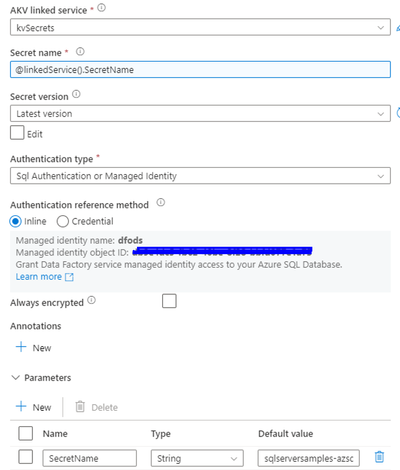Open the AKV linked service kvSecrets dropdown
The height and width of the screenshot is (470, 400).
point(200,27)
